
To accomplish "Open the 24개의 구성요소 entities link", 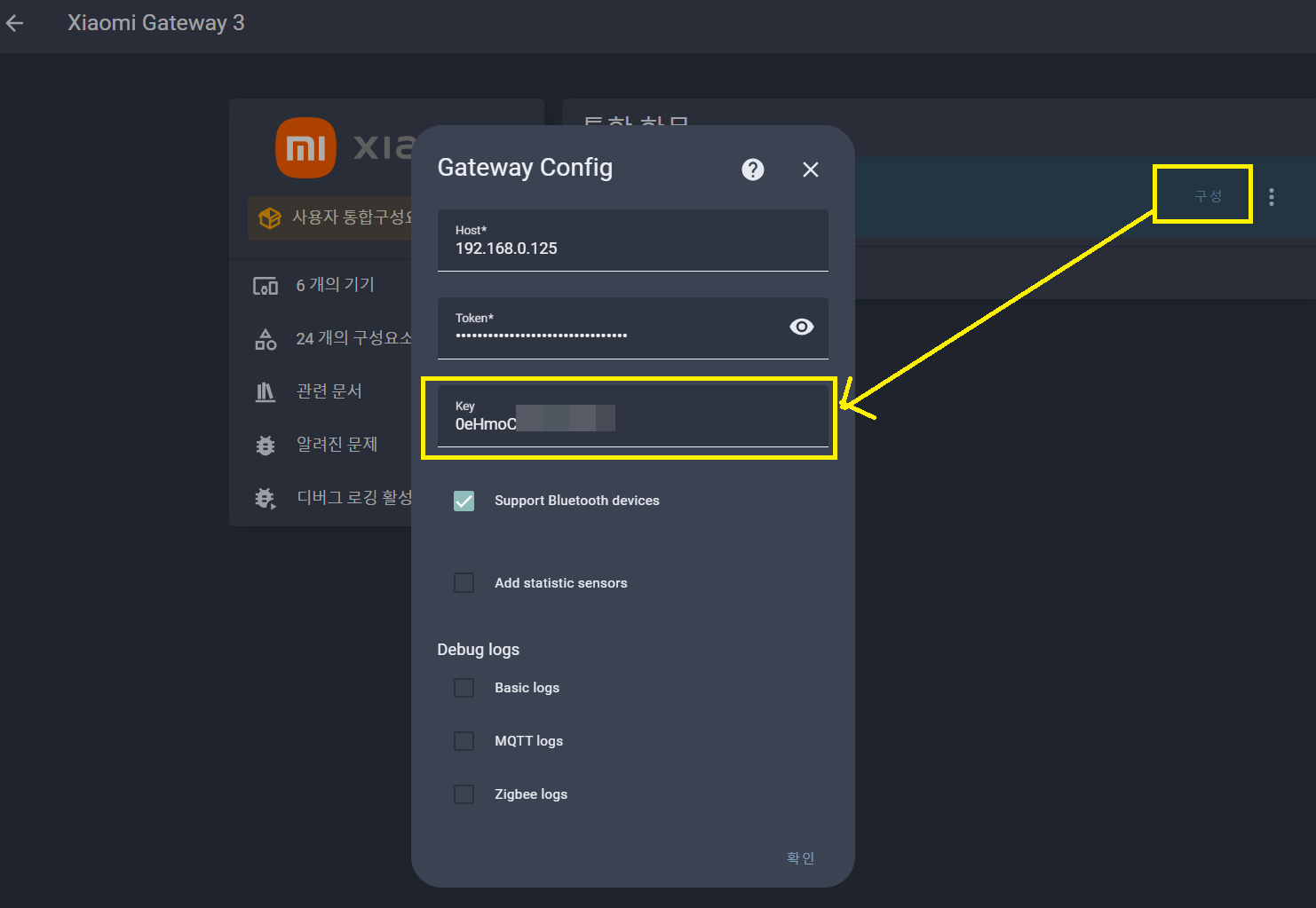I will [353, 338].
